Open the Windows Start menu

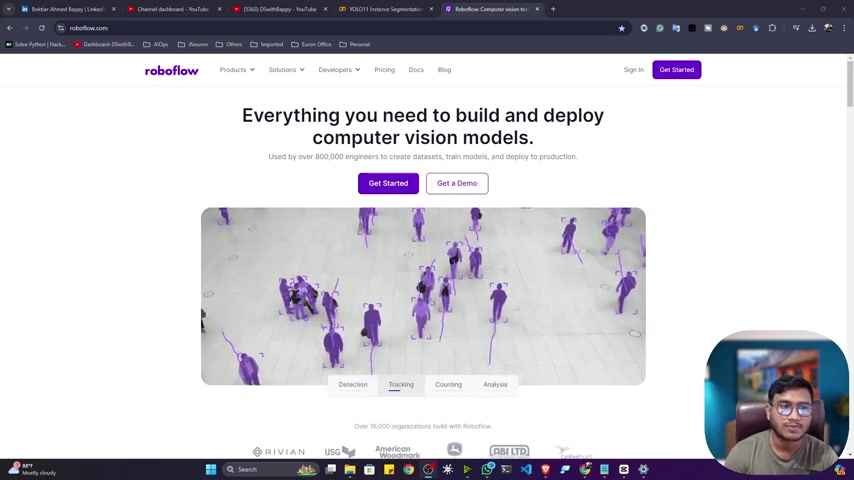pyautogui.click(x=211, y=469)
